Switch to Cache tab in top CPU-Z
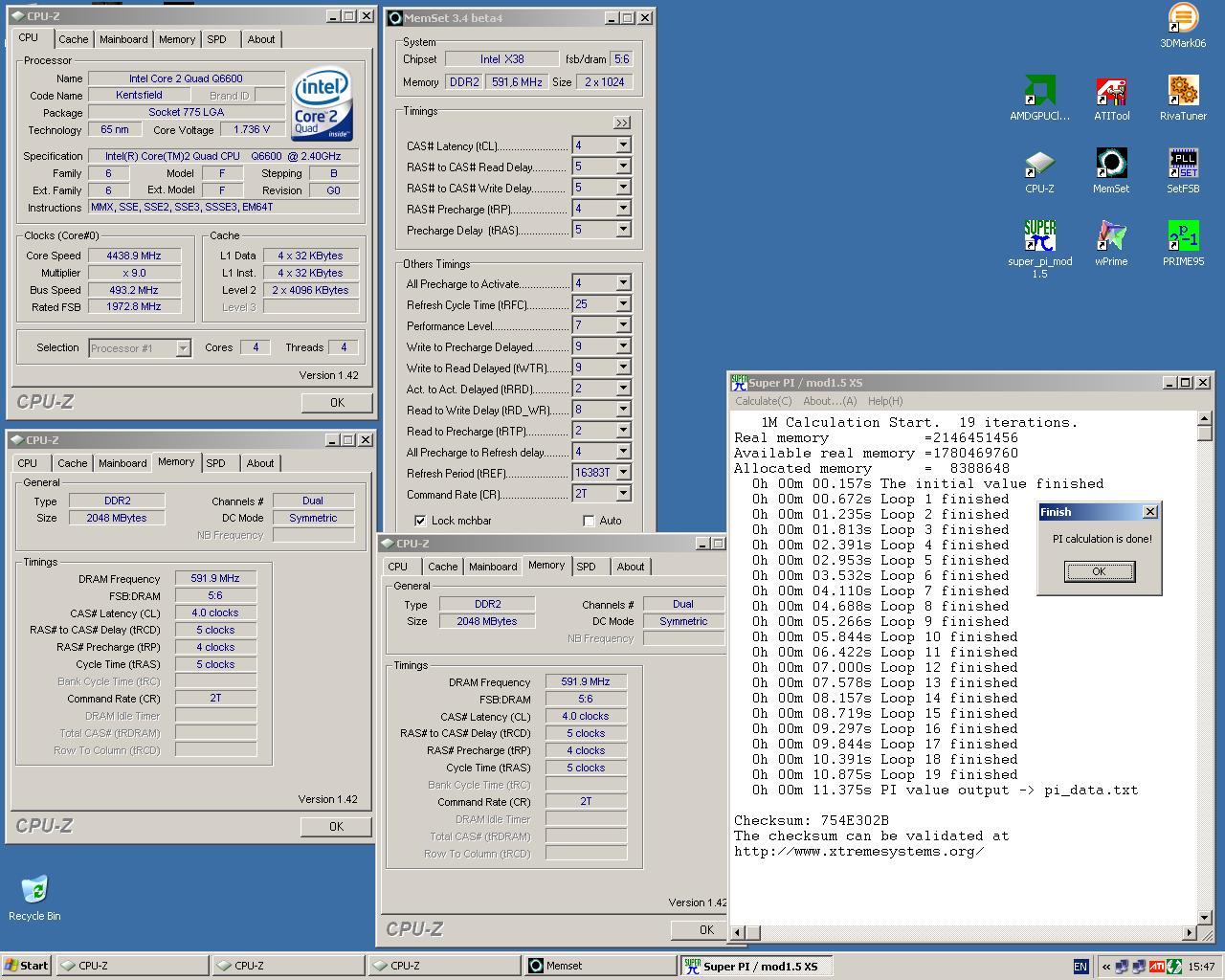Viewport: 1225px width, 980px height. pyautogui.click(x=73, y=39)
